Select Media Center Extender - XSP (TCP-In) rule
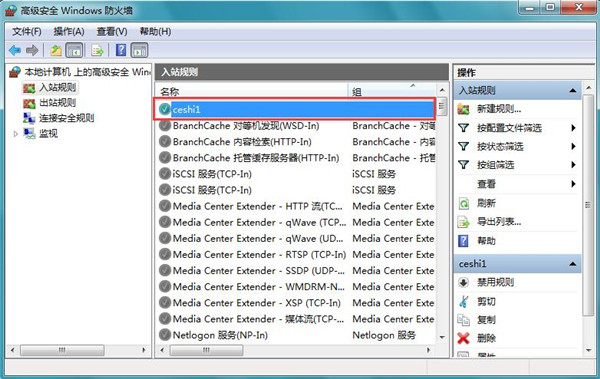This screenshot has height=379, width=600. pyautogui.click(x=256, y=302)
